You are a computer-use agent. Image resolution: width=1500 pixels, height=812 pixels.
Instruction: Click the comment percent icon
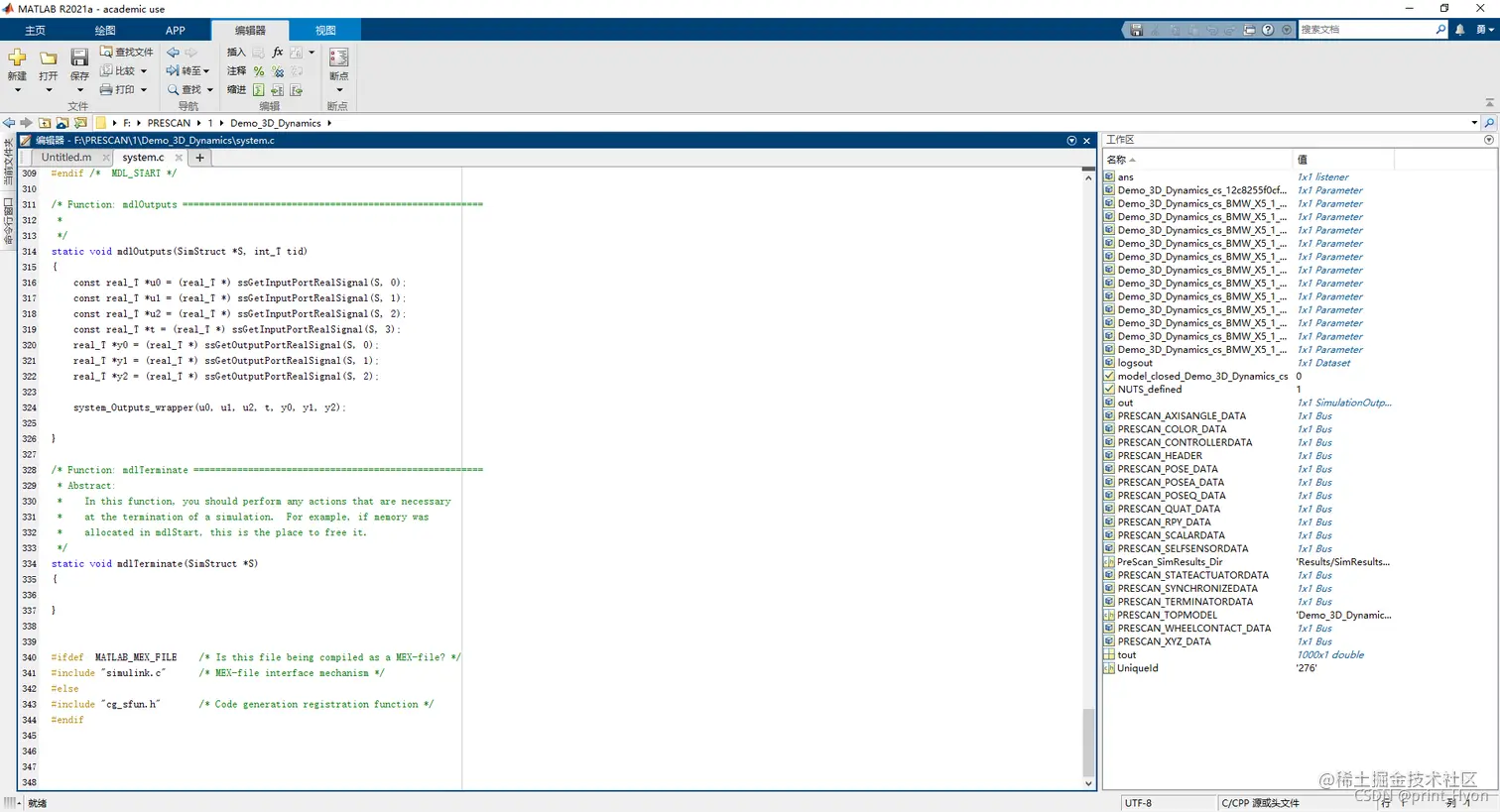[259, 70]
